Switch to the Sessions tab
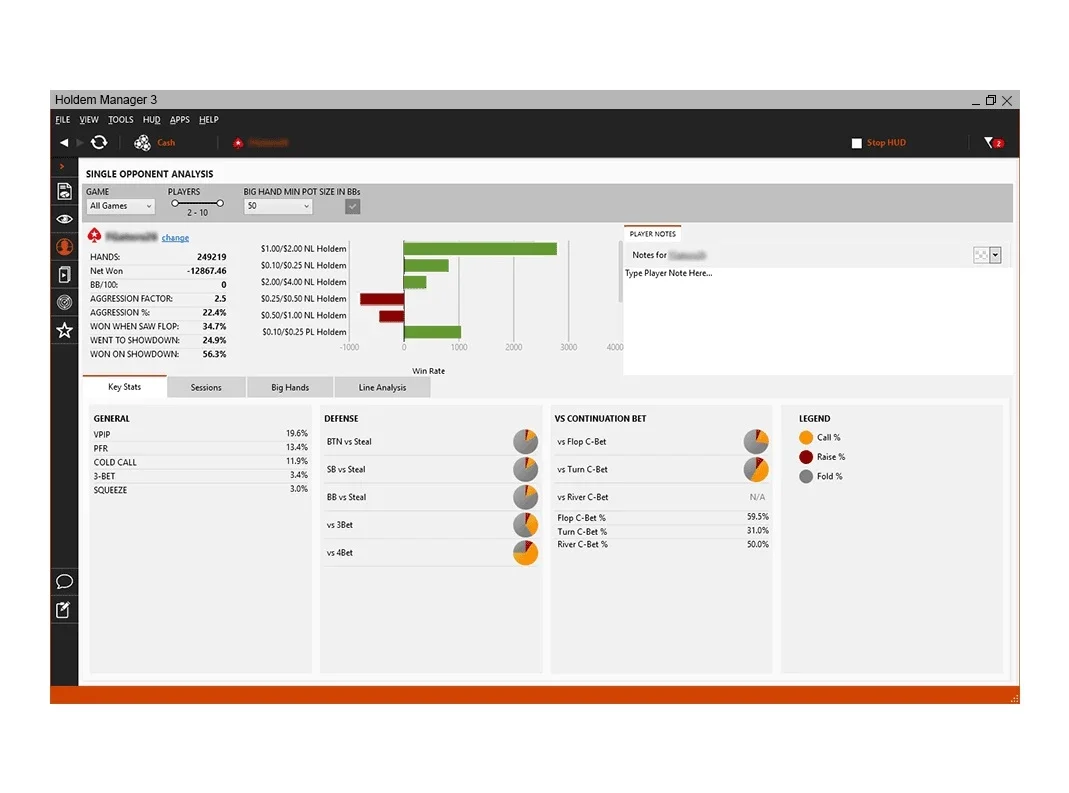The image size is (1069, 793). coord(206,387)
